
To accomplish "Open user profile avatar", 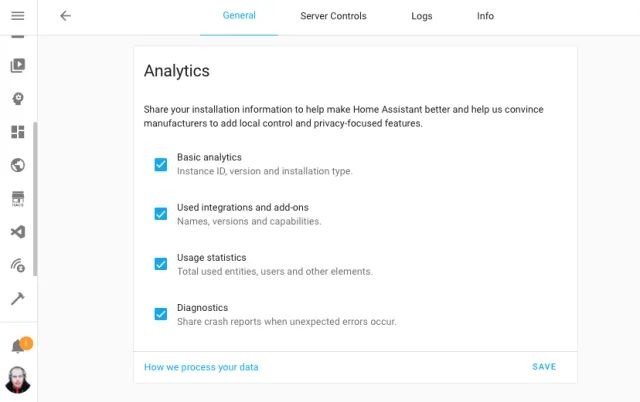I will (x=18, y=380).
